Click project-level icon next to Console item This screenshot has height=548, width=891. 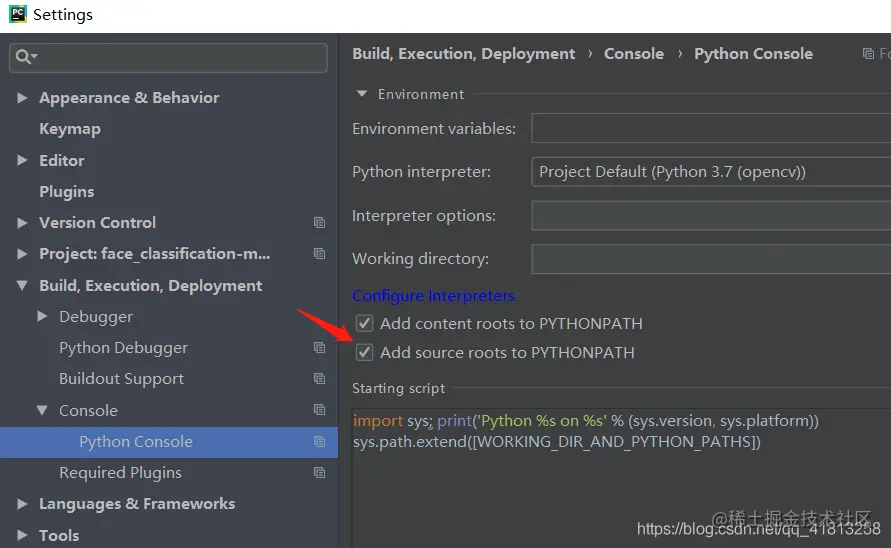(319, 410)
